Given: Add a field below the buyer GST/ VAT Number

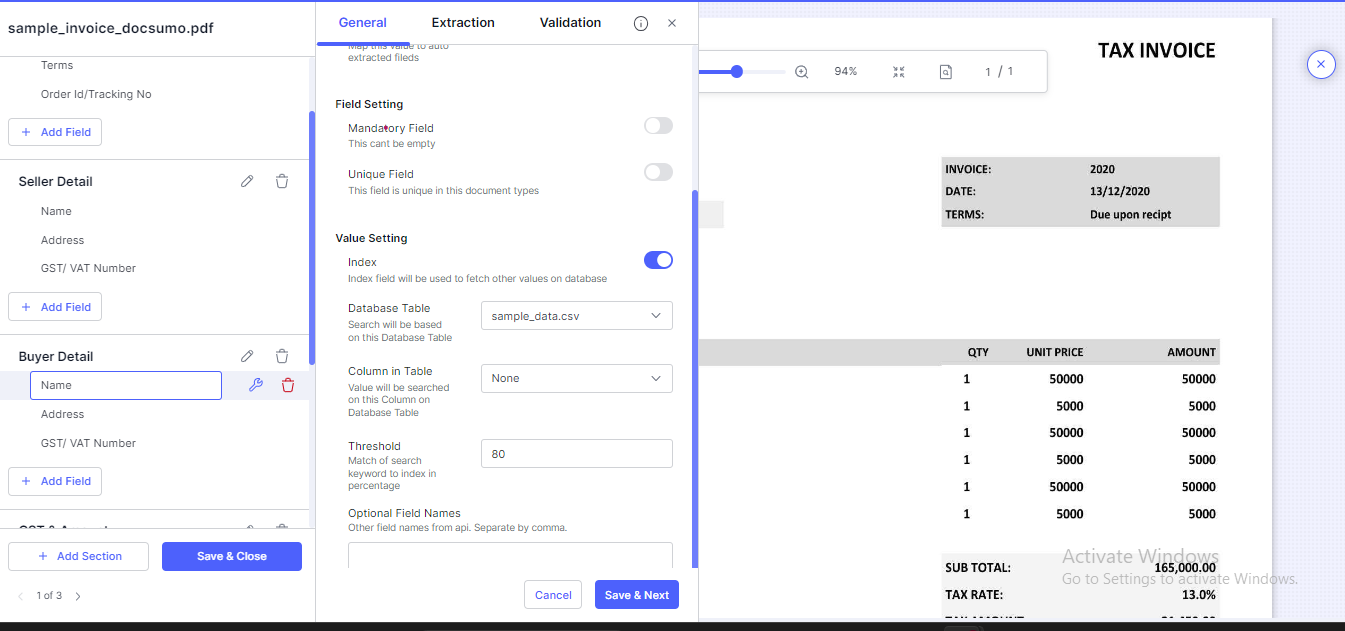Looking at the screenshot, I should (x=55, y=481).
